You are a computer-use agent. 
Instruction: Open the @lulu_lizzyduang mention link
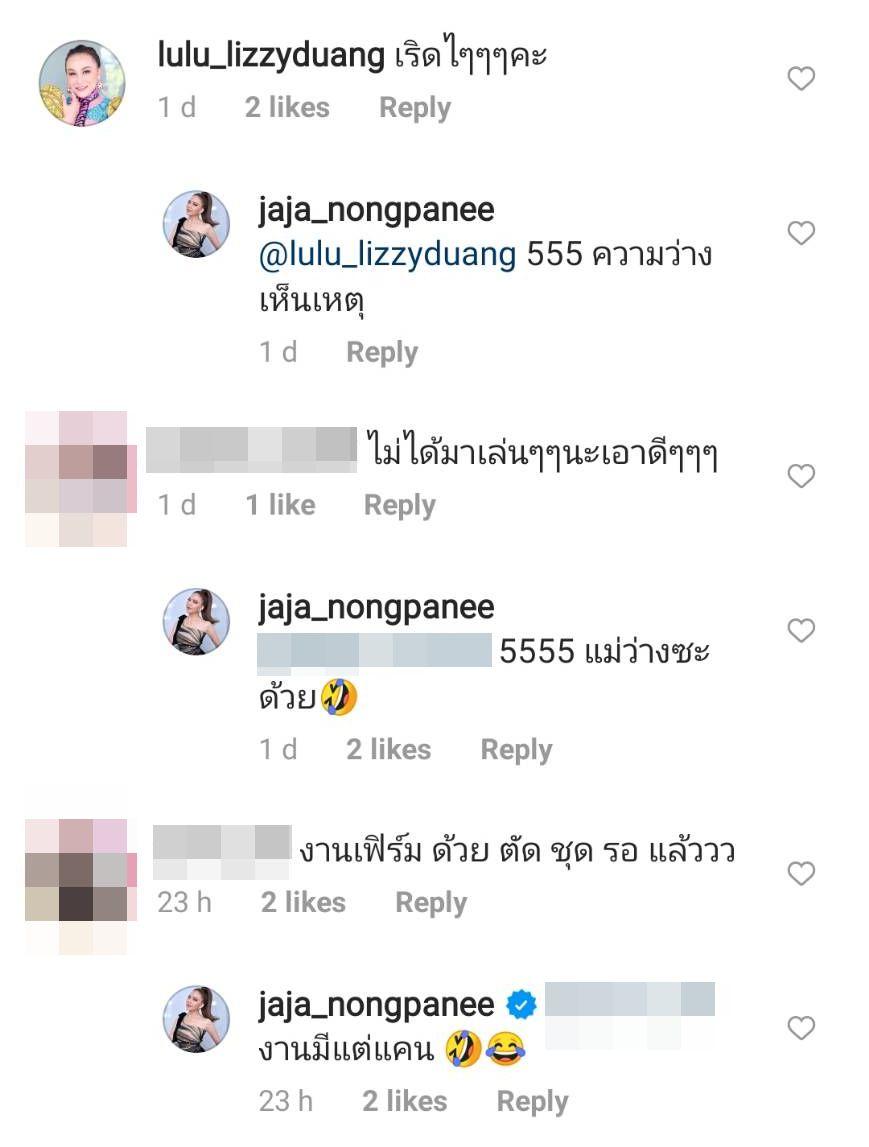coord(388,255)
